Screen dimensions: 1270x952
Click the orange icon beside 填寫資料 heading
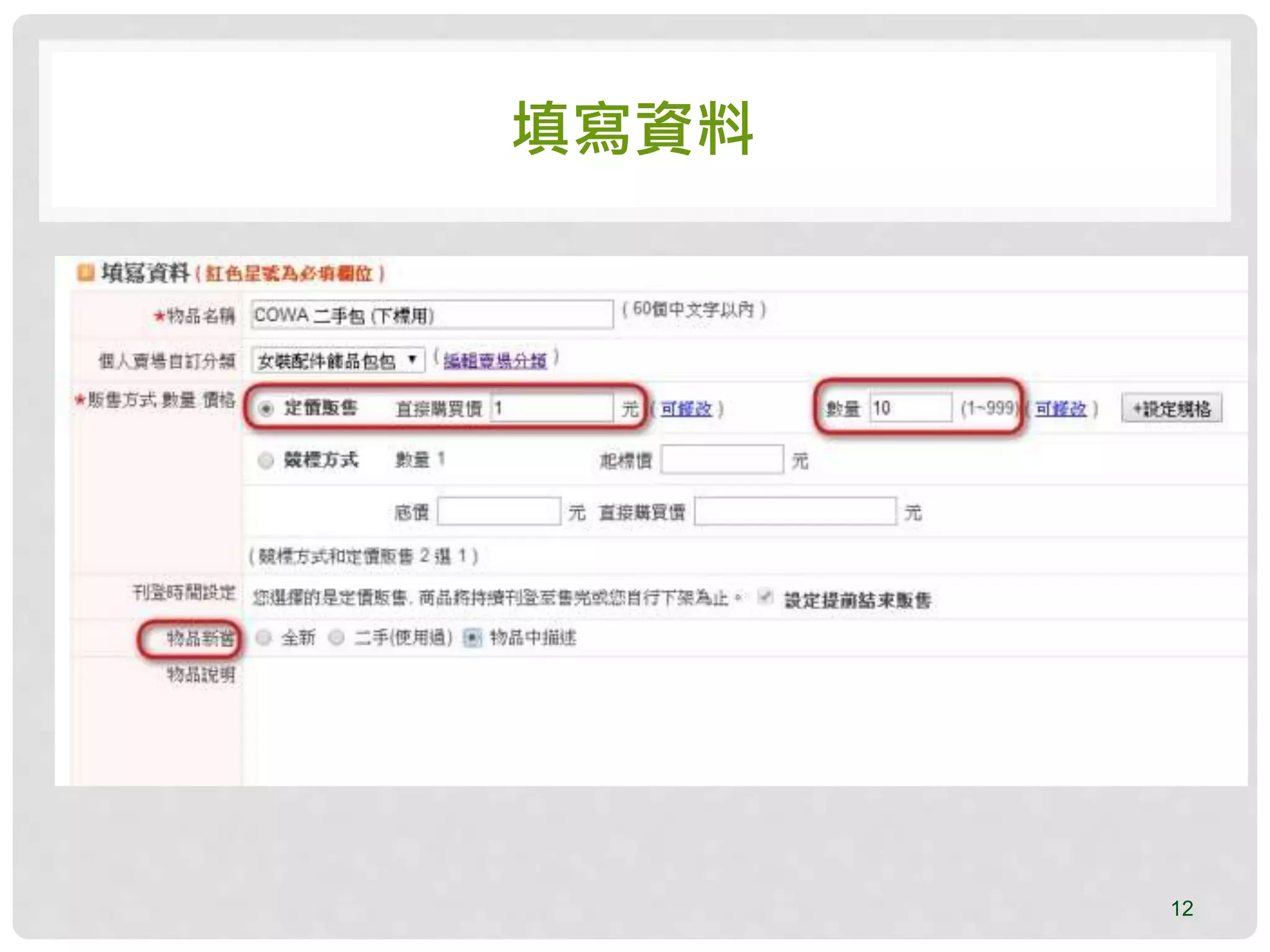85,273
